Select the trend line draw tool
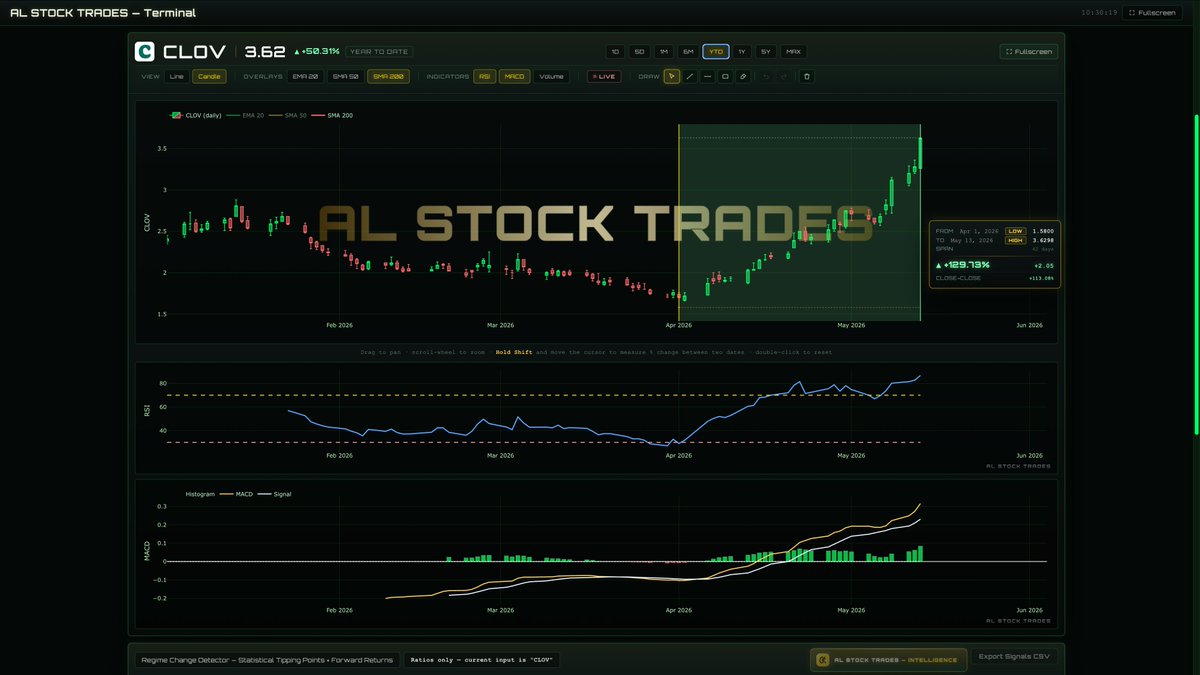 pyautogui.click(x=690, y=76)
